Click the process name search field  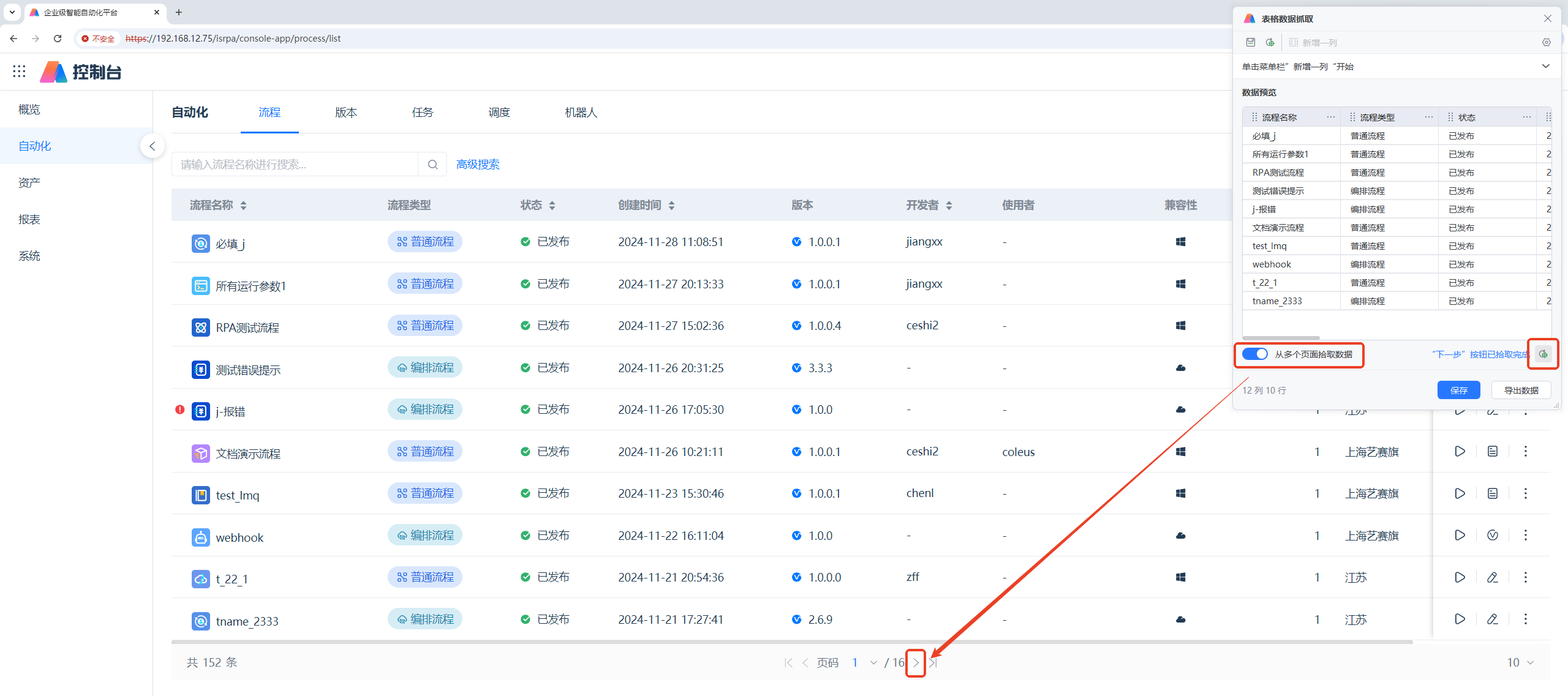click(x=295, y=164)
